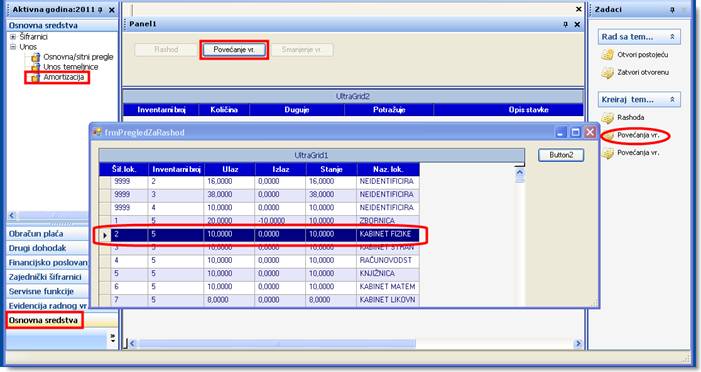Maximize the frmPregledZaRashod window
Image resolution: width=701 pixels, height=372 pixels.
[x=576, y=132]
